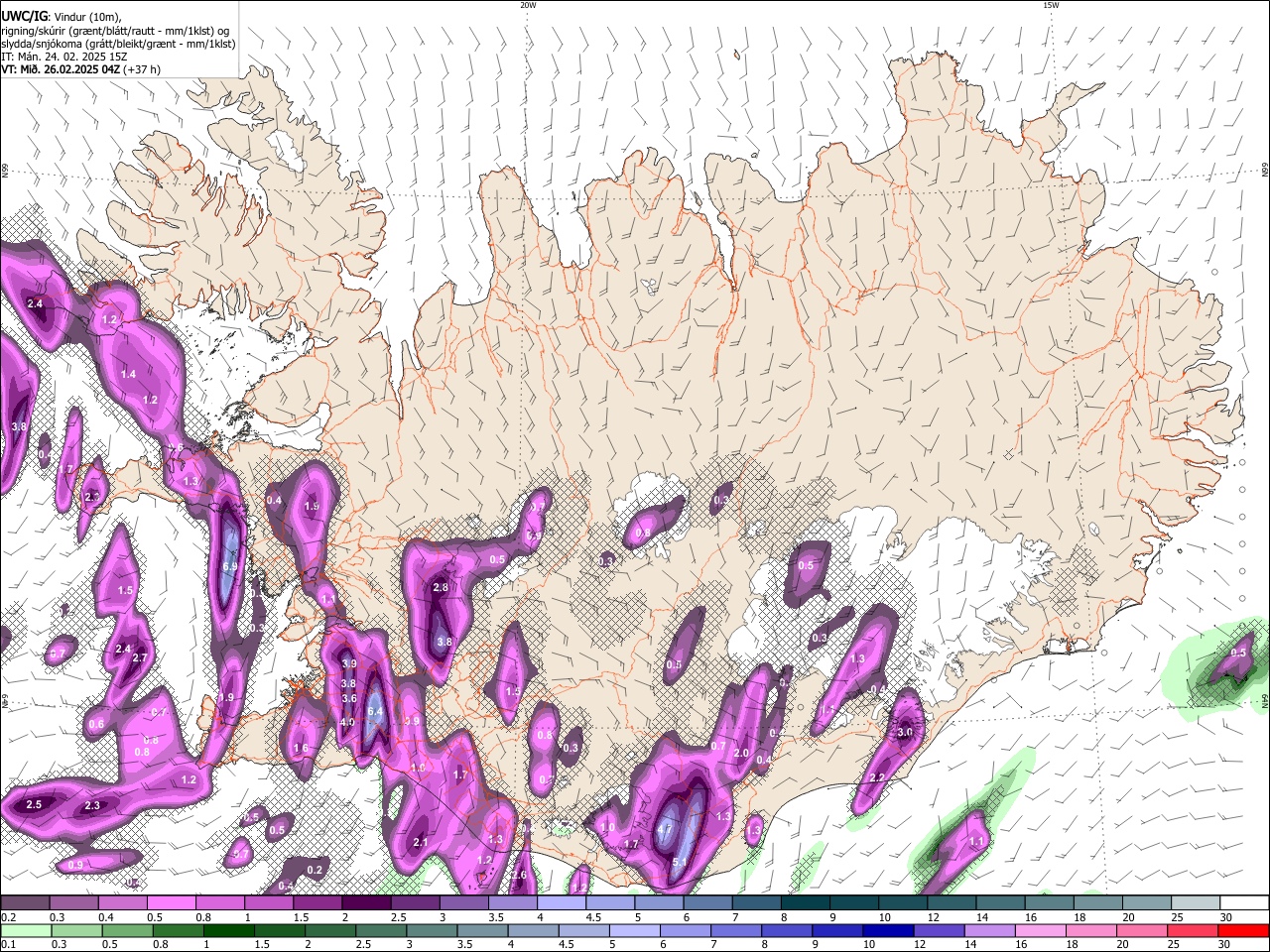
Task: Click the 'VT: Mið. 26.02.2025 04Z (+37 h)' line
Action: point(80,69)
